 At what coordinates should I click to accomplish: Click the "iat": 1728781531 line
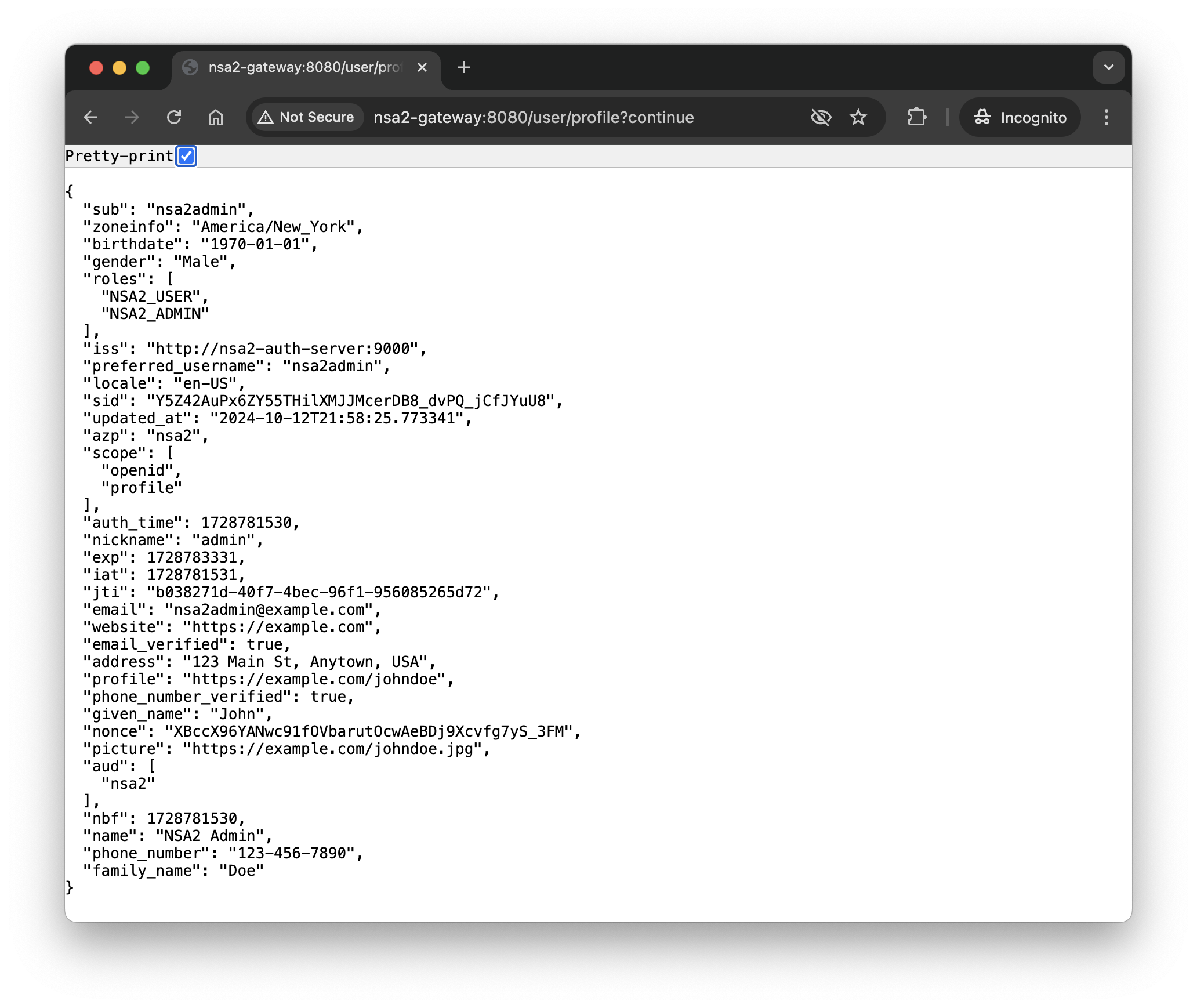[x=164, y=575]
